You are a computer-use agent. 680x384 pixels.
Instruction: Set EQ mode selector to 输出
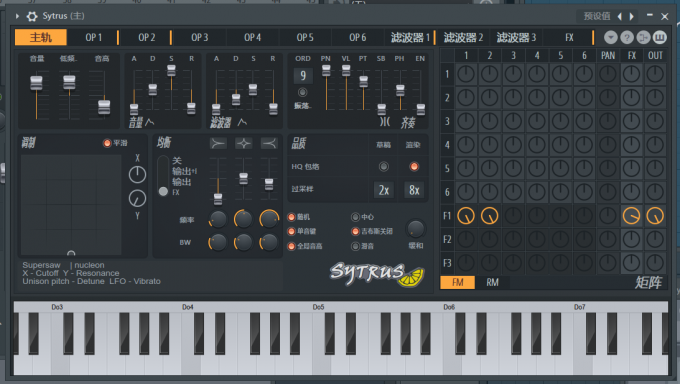(x=181, y=182)
